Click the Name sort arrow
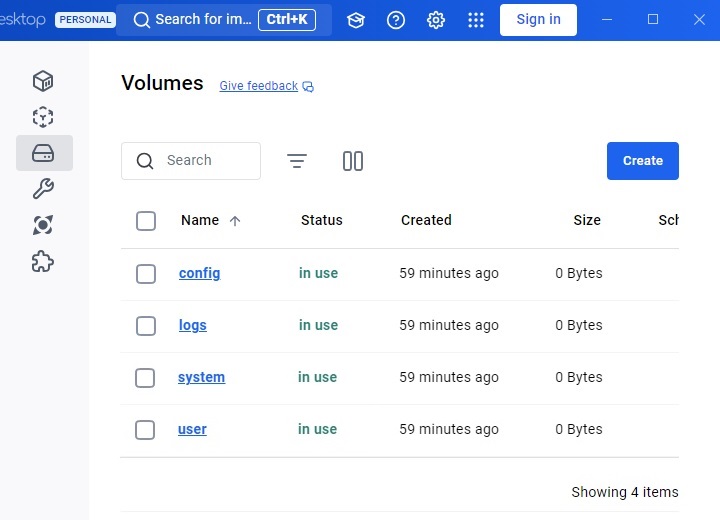This screenshot has height=520, width=720. [235, 221]
